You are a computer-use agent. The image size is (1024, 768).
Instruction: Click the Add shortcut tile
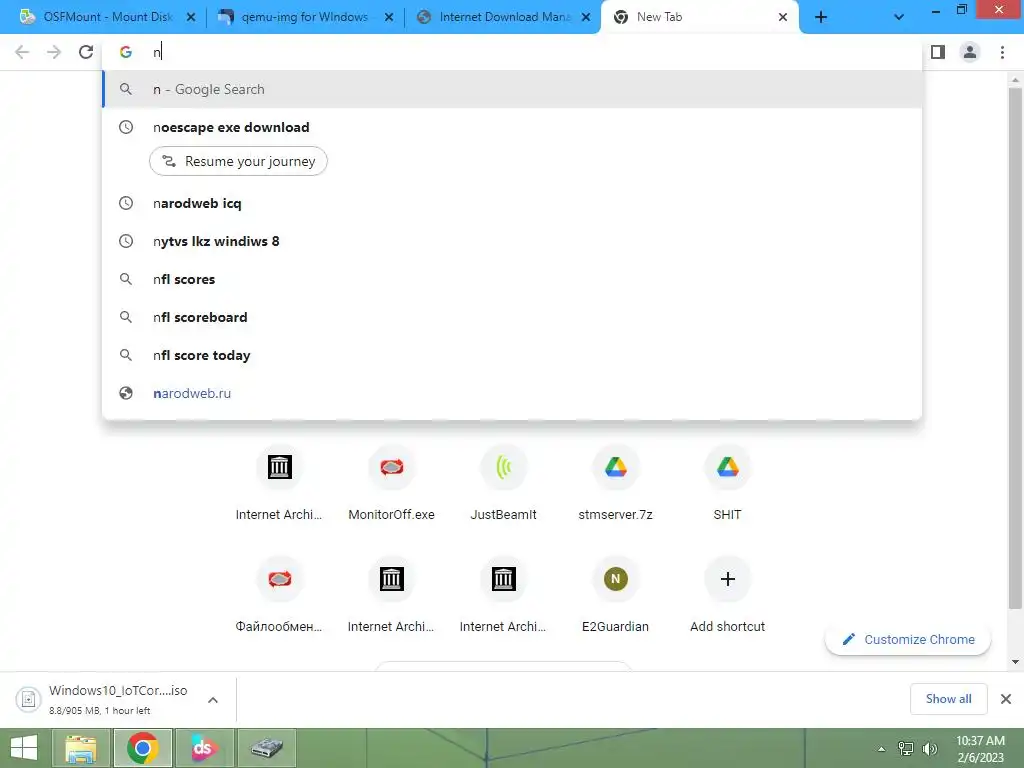[728, 595]
